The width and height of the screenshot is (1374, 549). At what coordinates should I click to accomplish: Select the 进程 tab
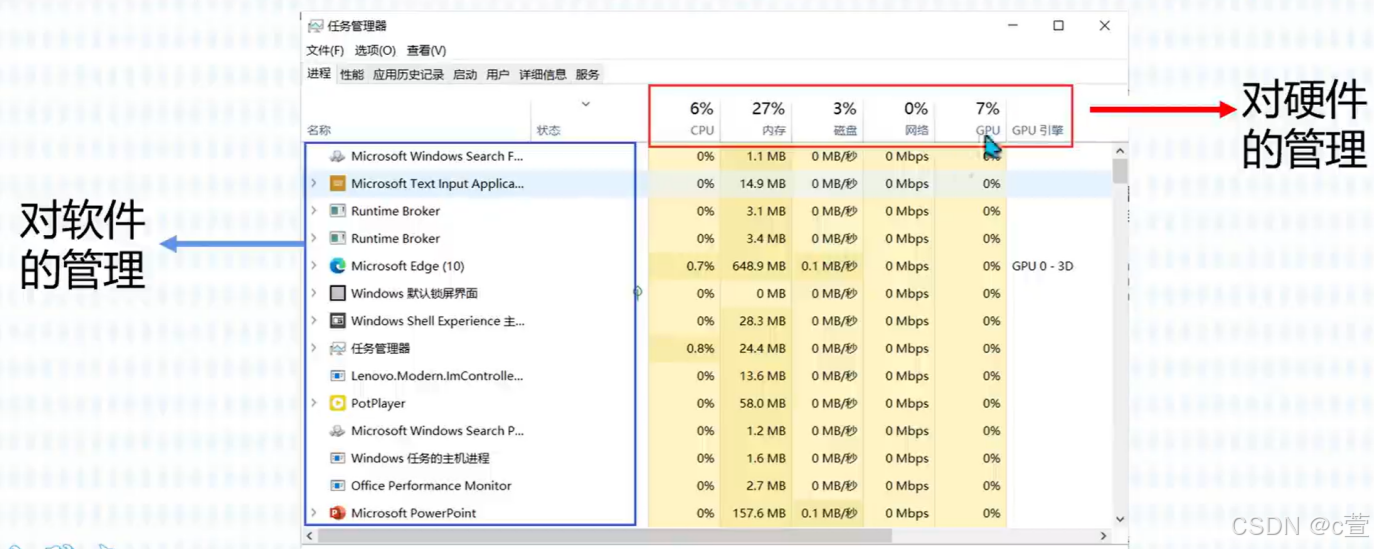pos(319,74)
